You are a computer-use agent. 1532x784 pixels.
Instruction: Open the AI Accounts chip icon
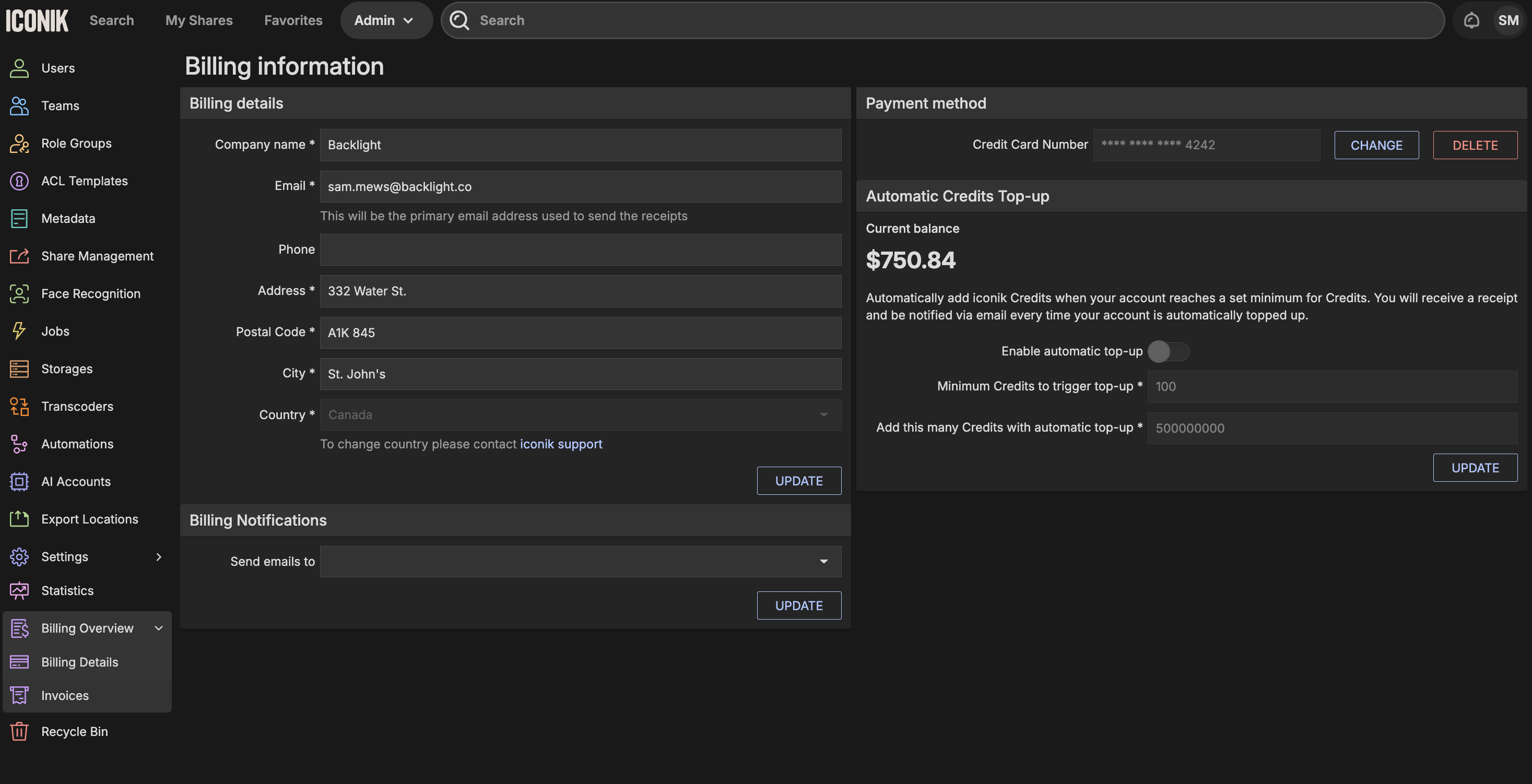[19, 481]
